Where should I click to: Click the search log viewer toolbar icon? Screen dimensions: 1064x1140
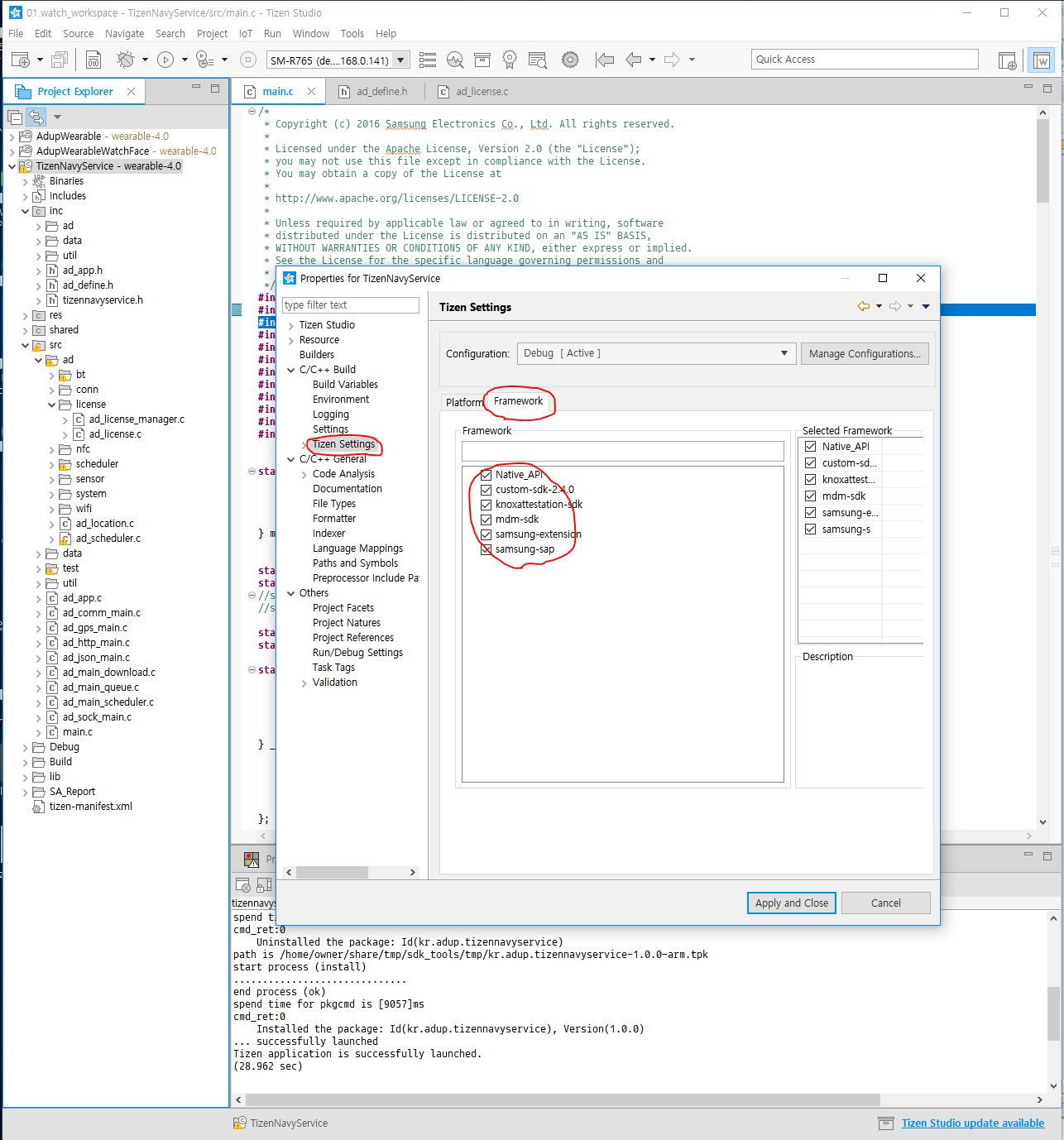point(538,60)
